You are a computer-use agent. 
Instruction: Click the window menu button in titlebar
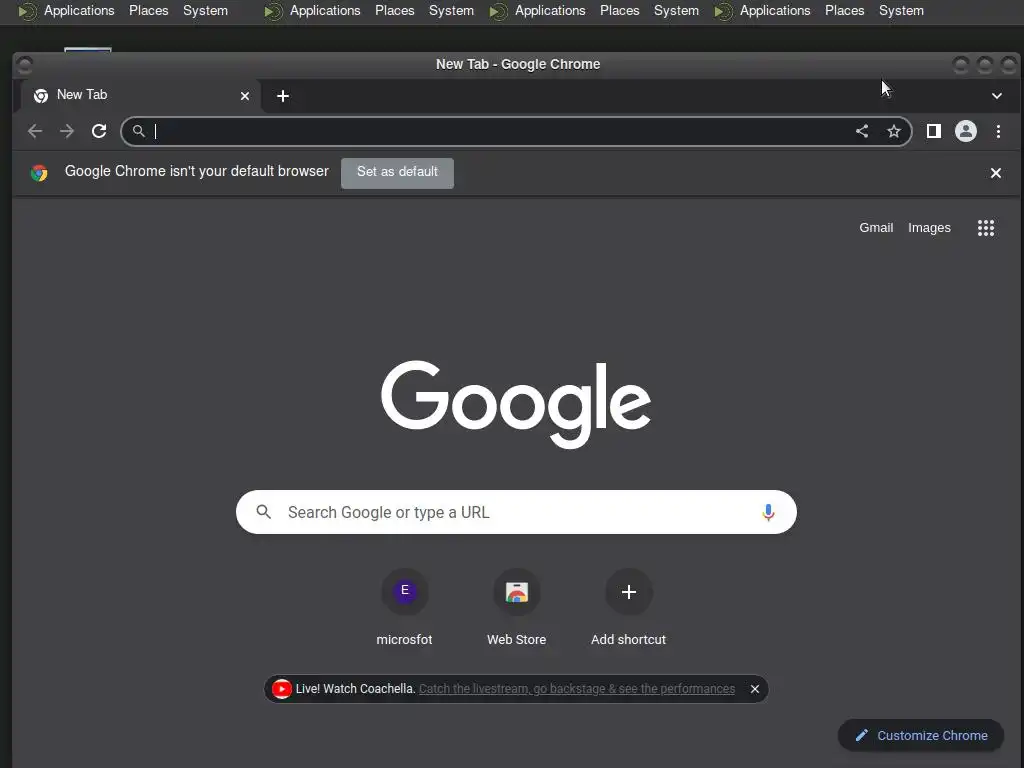[25, 65]
